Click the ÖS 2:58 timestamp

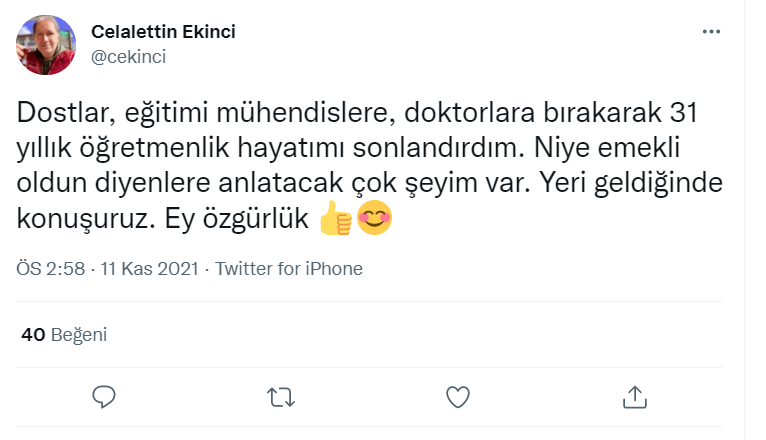(50, 269)
